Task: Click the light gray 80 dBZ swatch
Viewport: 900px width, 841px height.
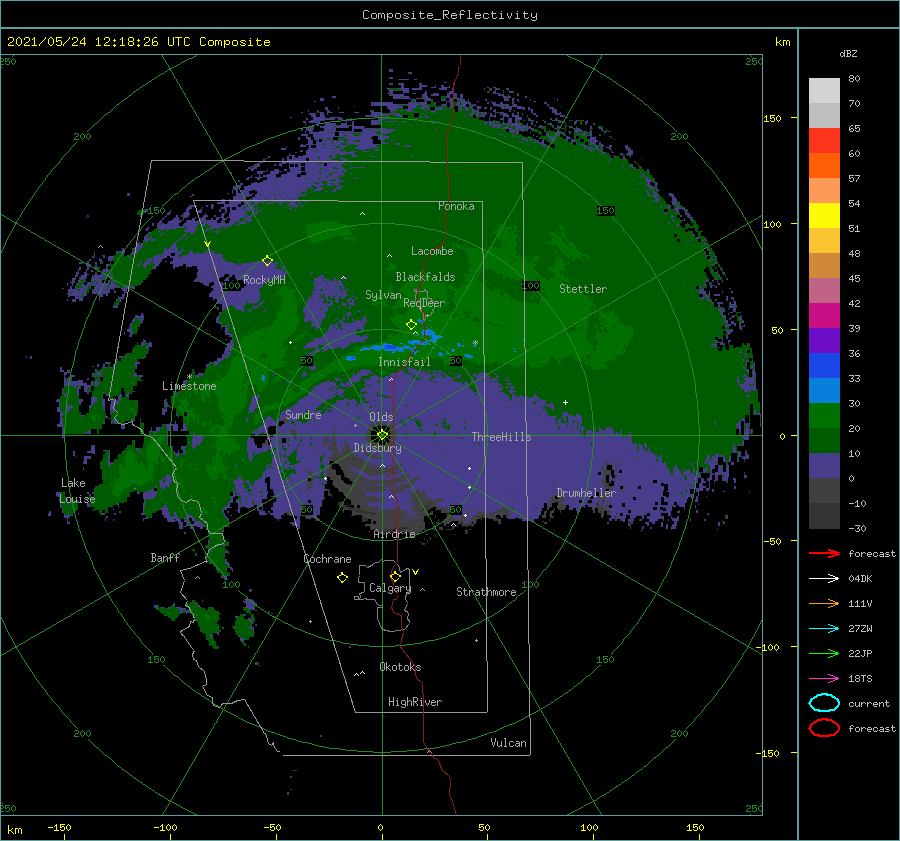Action: pos(824,90)
